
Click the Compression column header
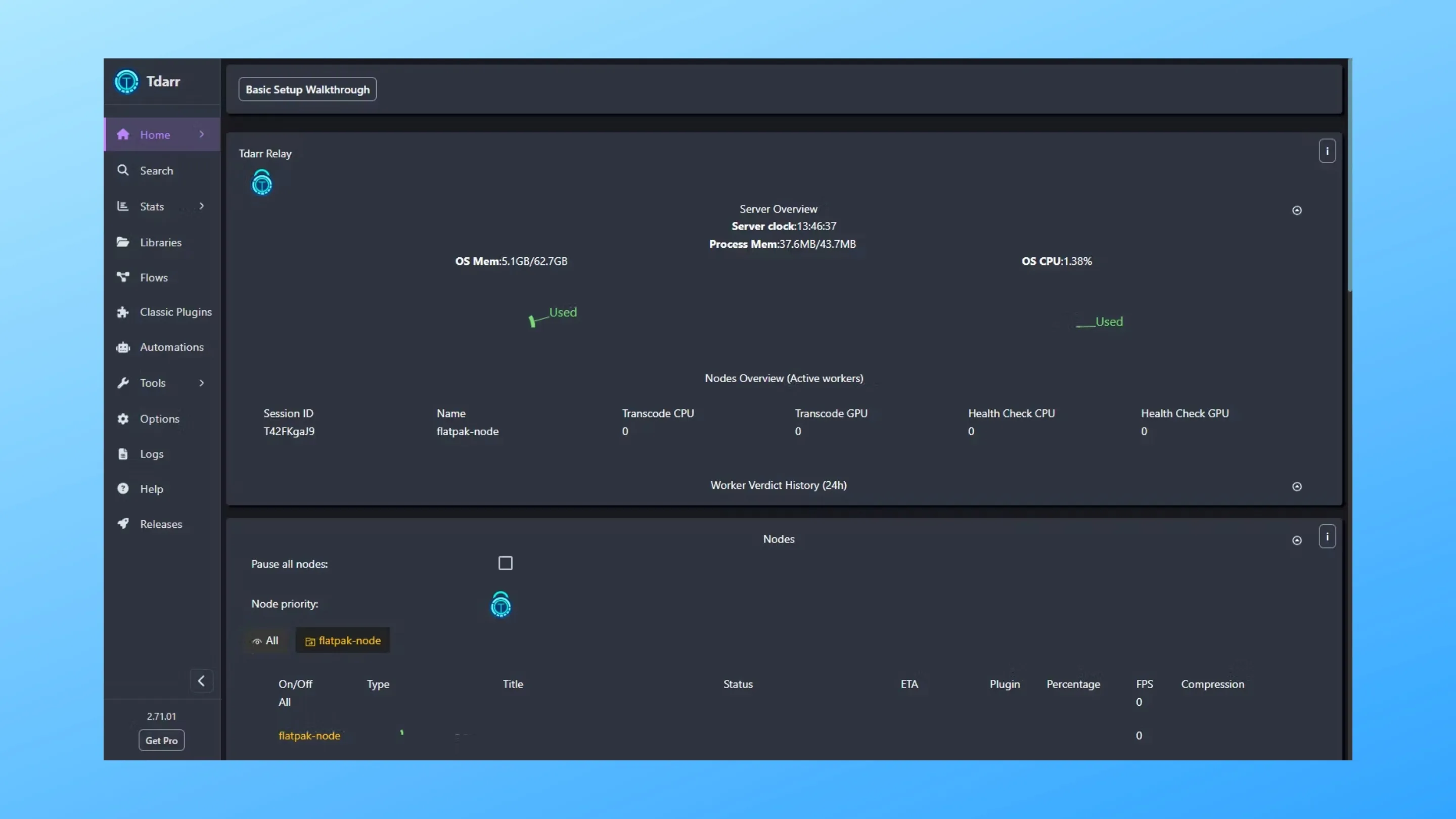click(x=1212, y=684)
